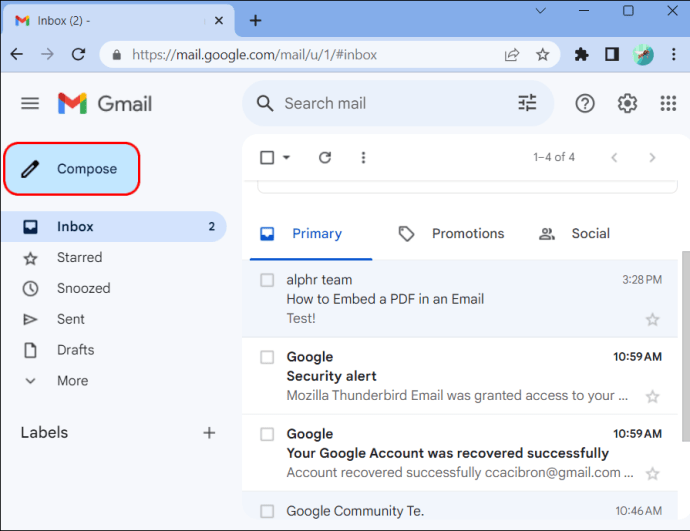The image size is (690, 531).
Task: Select the Google Community Te. email checkbox
Action: click(267, 511)
